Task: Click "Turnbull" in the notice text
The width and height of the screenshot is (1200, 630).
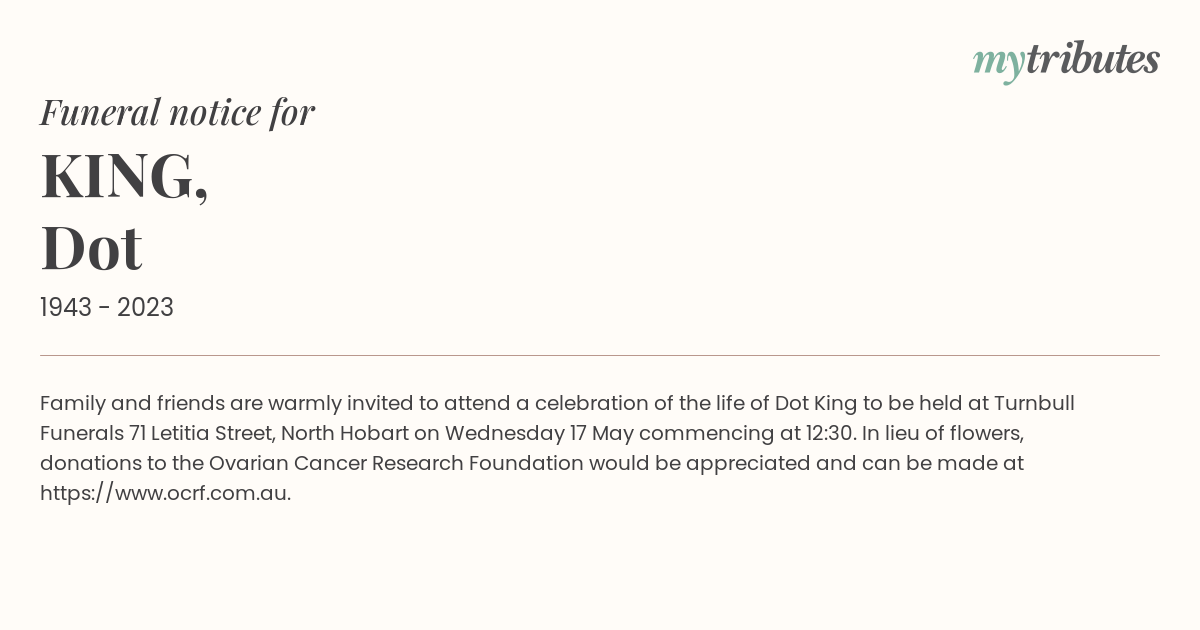Action: point(1034,403)
